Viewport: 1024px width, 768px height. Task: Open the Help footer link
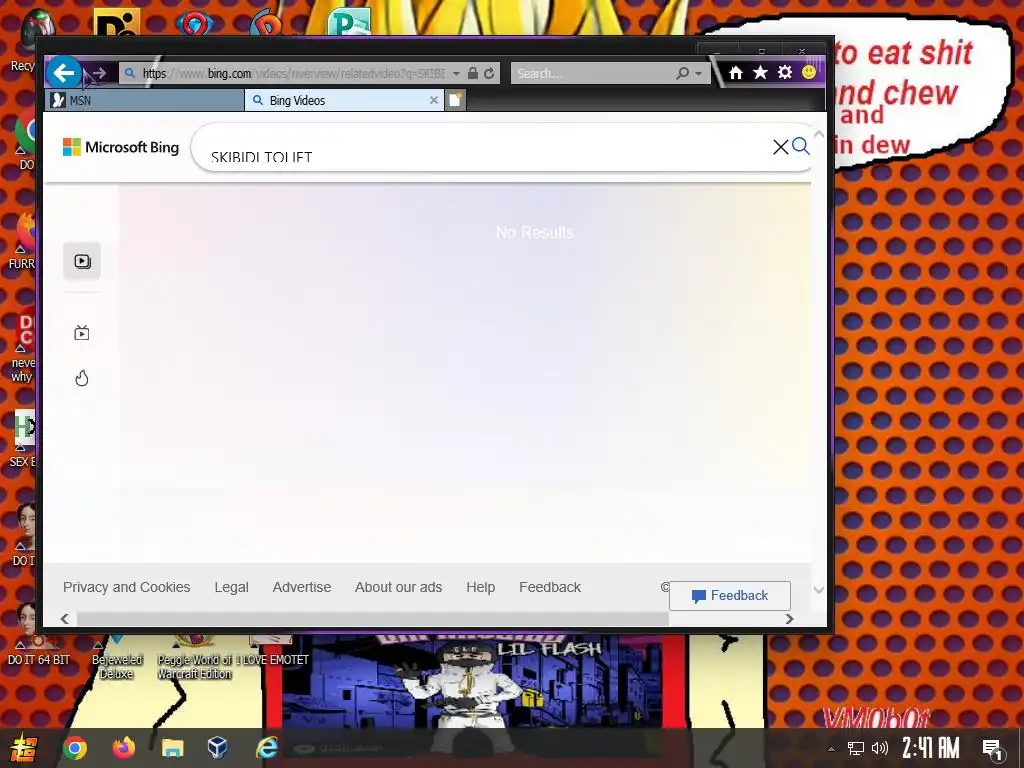pyautogui.click(x=481, y=587)
